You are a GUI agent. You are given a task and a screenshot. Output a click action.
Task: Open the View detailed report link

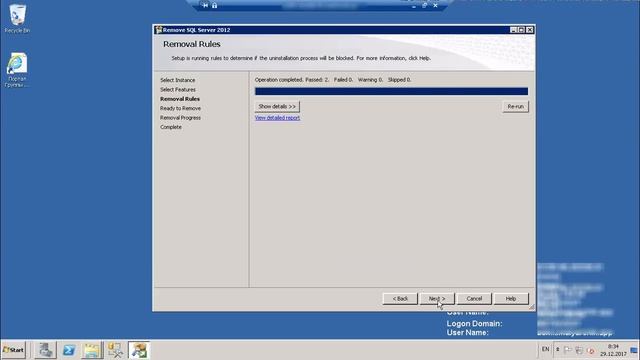coord(277,118)
